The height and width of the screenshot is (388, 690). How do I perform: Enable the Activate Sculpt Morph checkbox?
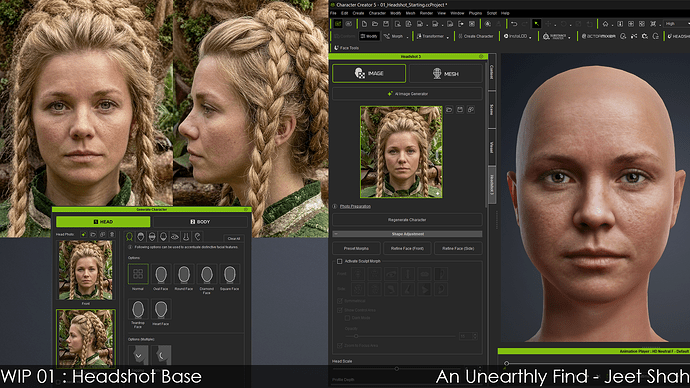click(x=340, y=261)
